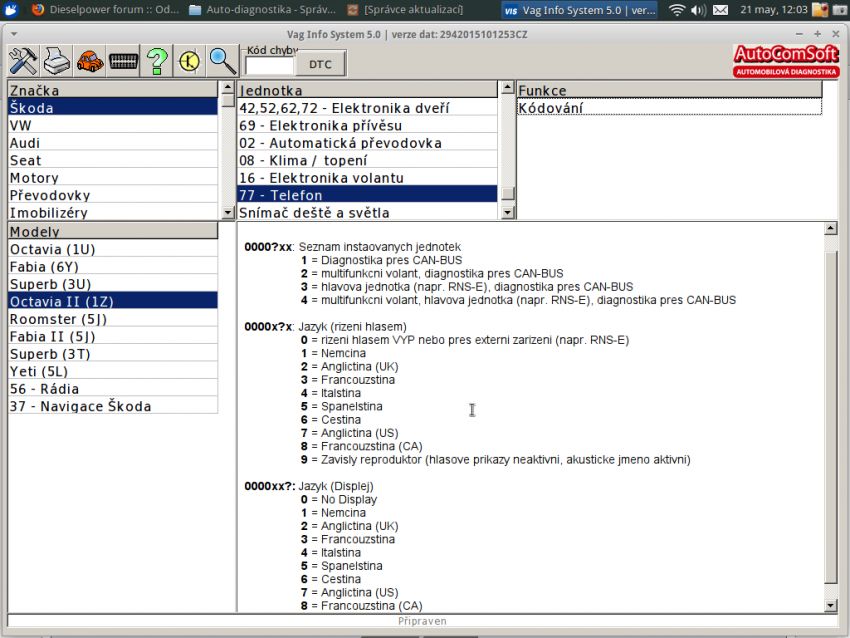Click the down arrow of the Značka list scrollbar
This screenshot has height=638, width=850.
tap(228, 212)
